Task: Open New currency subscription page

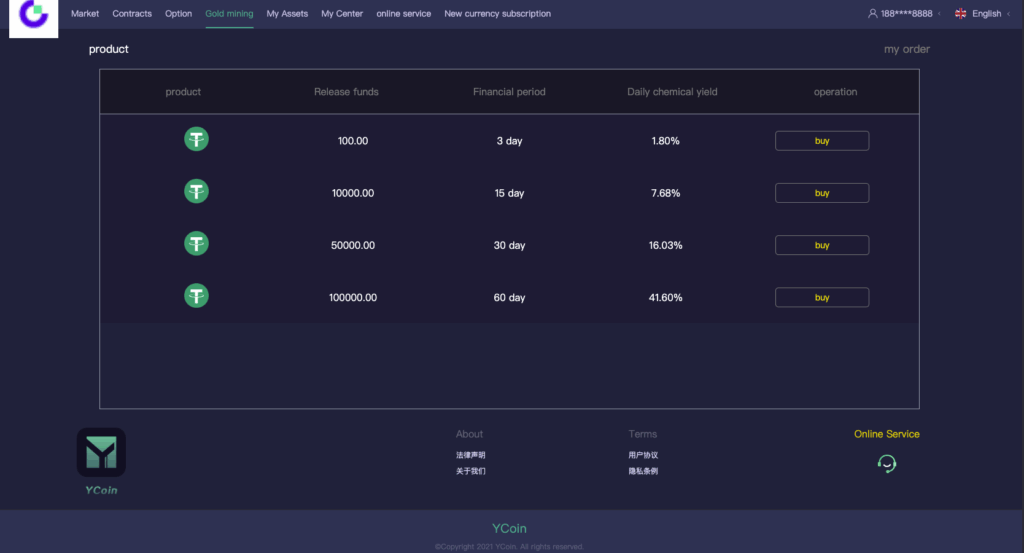Action: click(497, 14)
